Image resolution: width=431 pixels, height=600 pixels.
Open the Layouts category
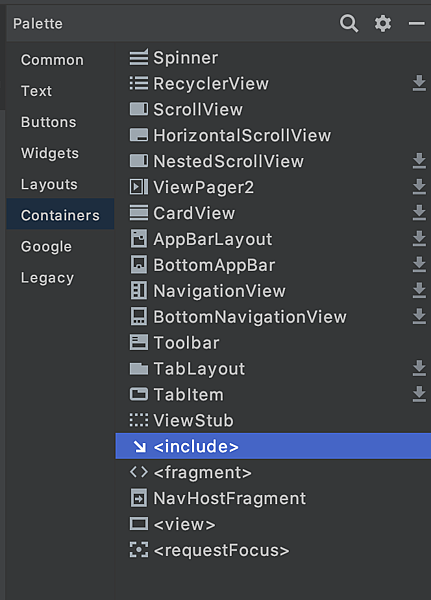point(49,184)
